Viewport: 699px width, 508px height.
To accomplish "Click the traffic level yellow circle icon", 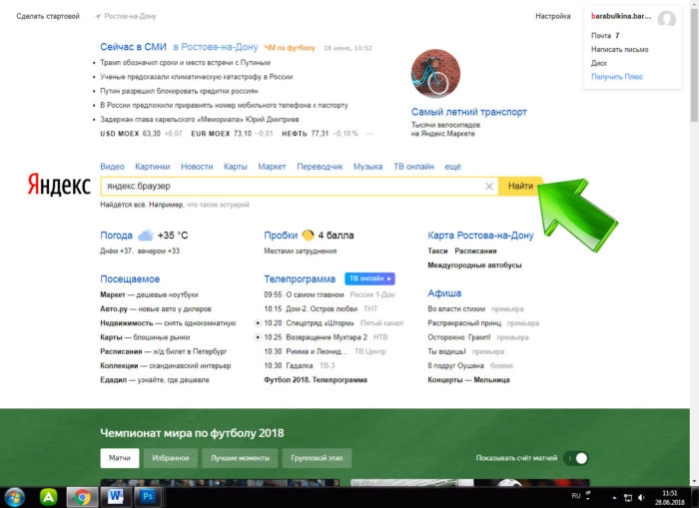I will point(308,235).
